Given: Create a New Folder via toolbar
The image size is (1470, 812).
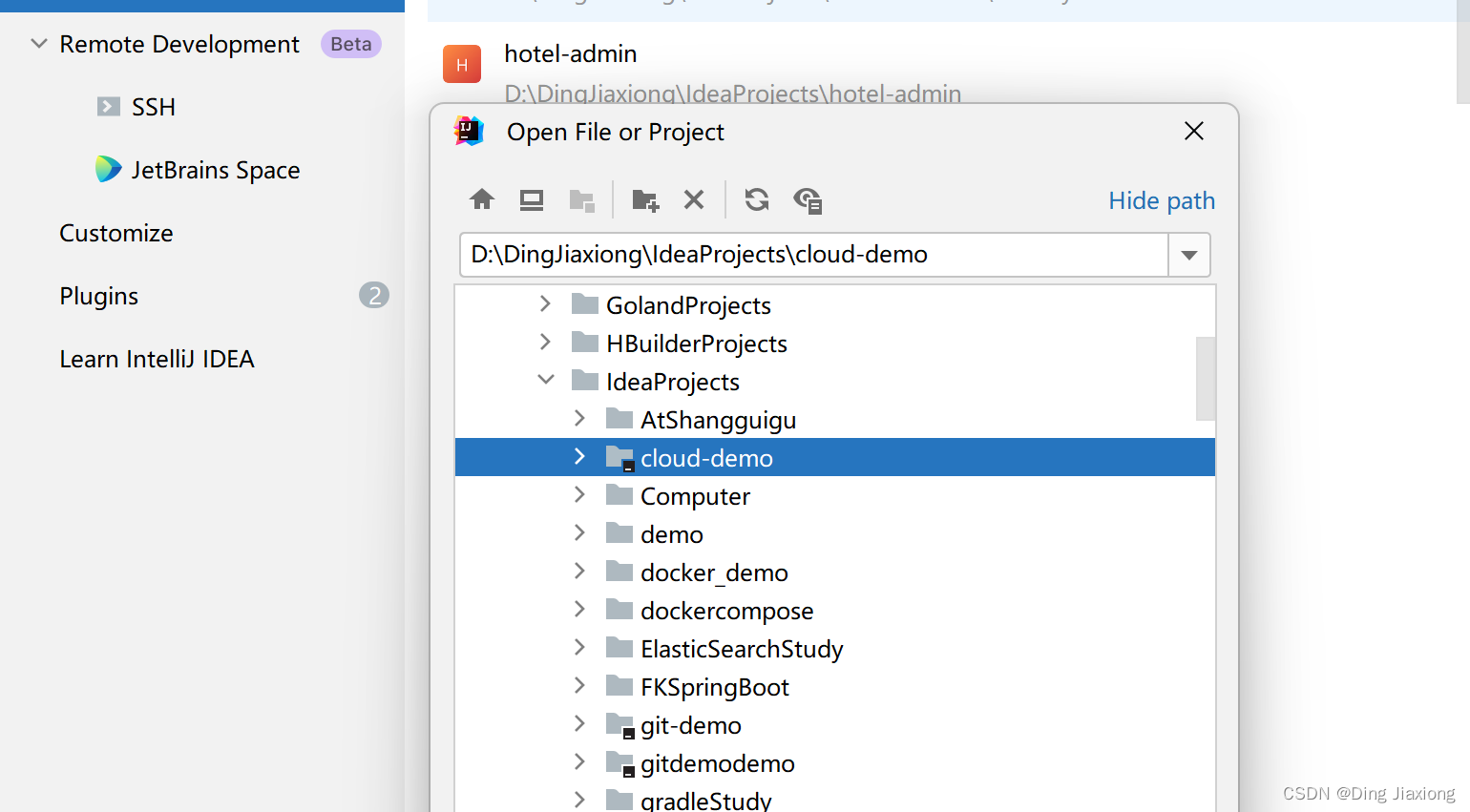Looking at the screenshot, I should click(x=645, y=199).
